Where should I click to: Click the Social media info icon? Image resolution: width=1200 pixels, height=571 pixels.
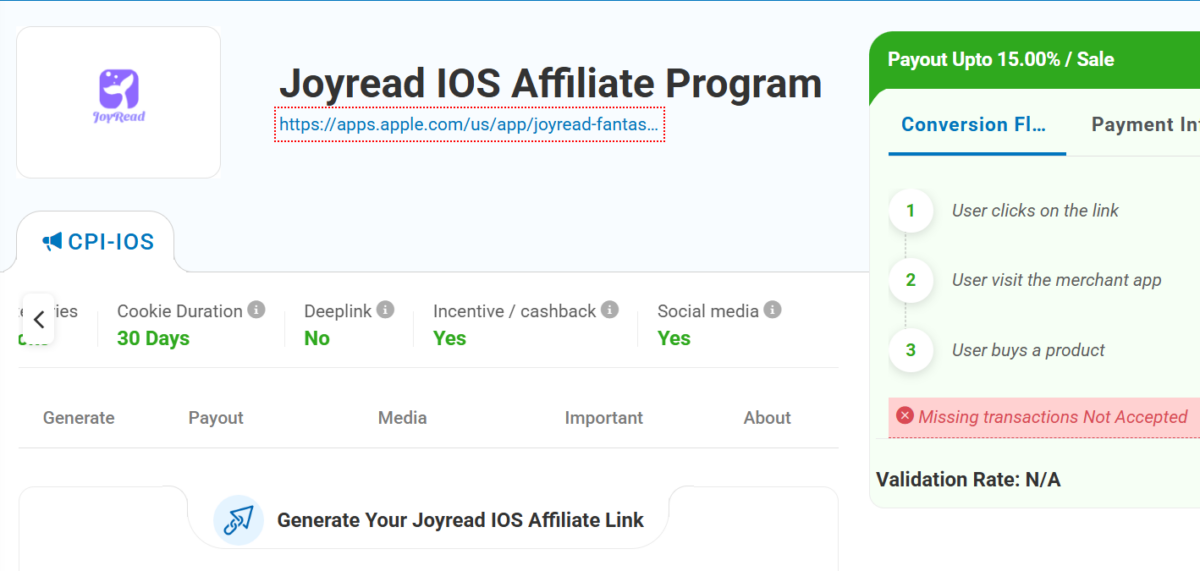coord(772,310)
